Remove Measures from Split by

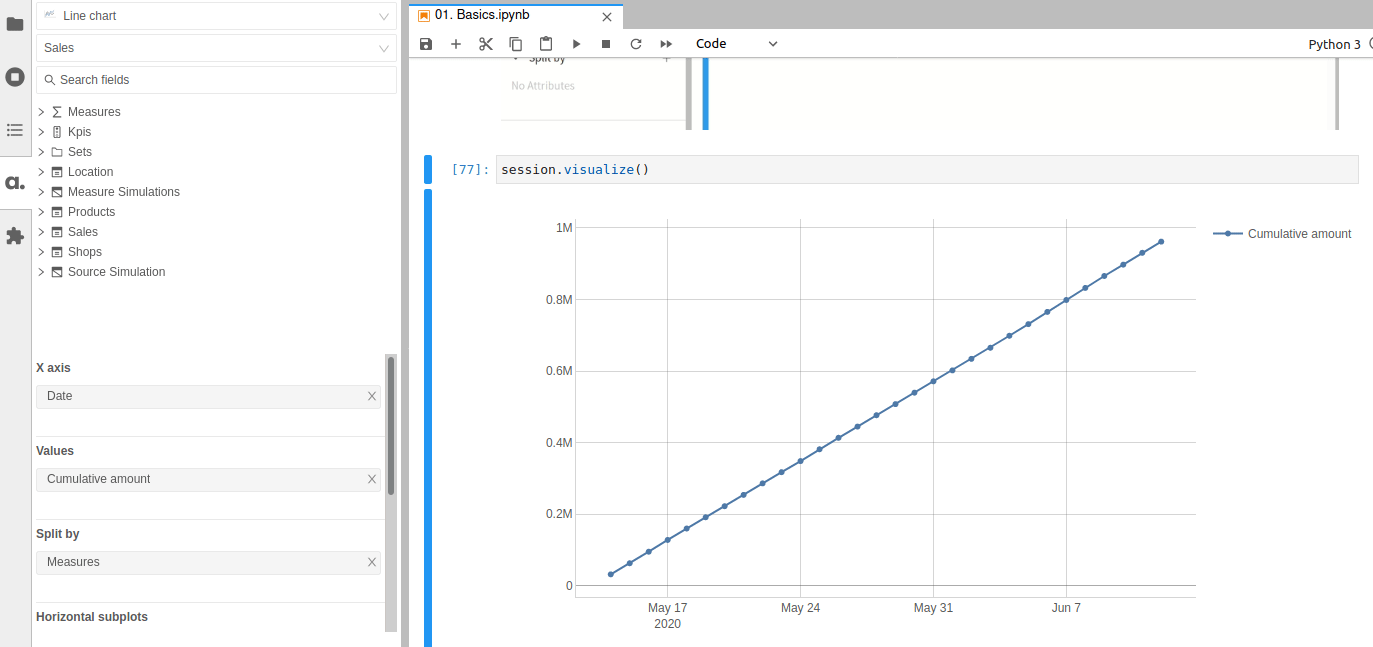pyautogui.click(x=372, y=562)
